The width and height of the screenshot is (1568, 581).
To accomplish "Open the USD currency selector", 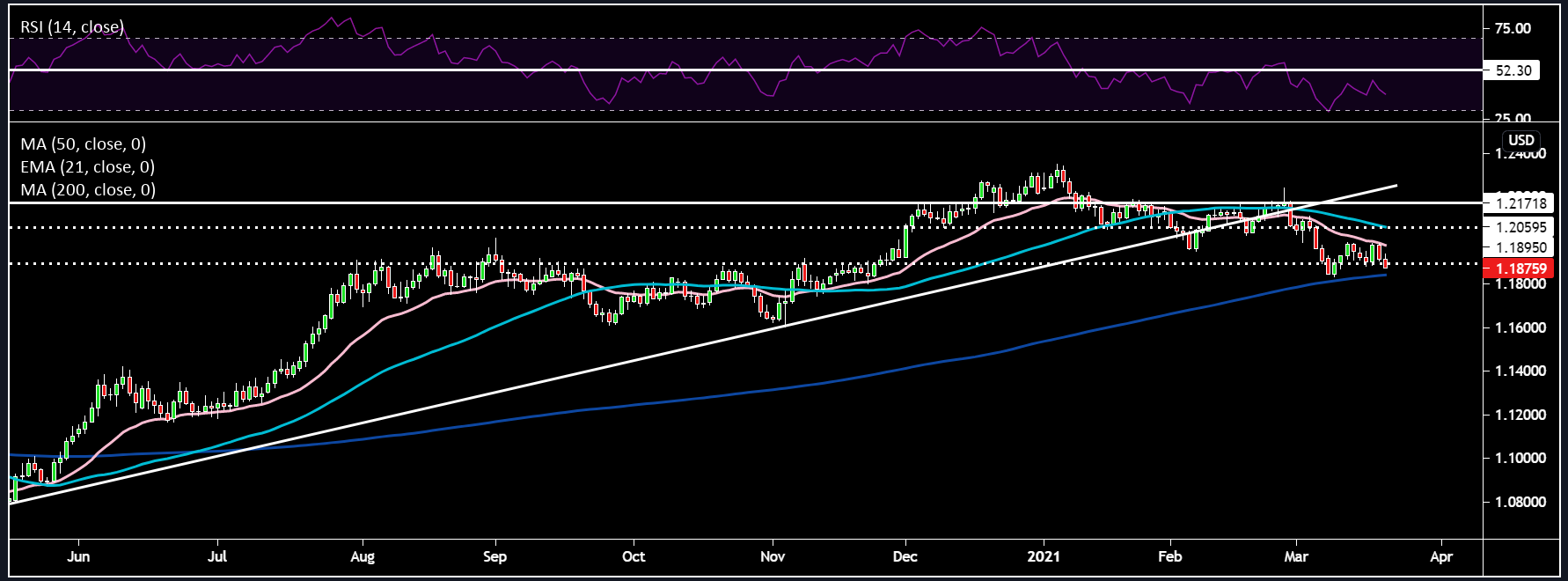I will pos(1521,140).
